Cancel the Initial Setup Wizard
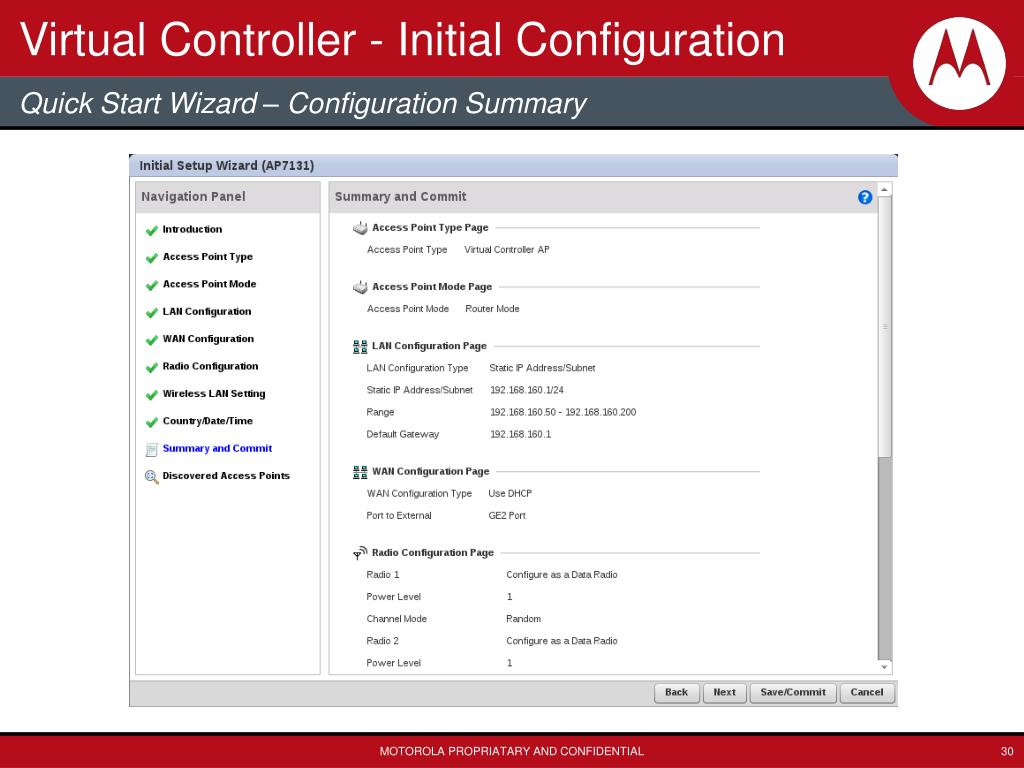1024x768 pixels. point(867,693)
